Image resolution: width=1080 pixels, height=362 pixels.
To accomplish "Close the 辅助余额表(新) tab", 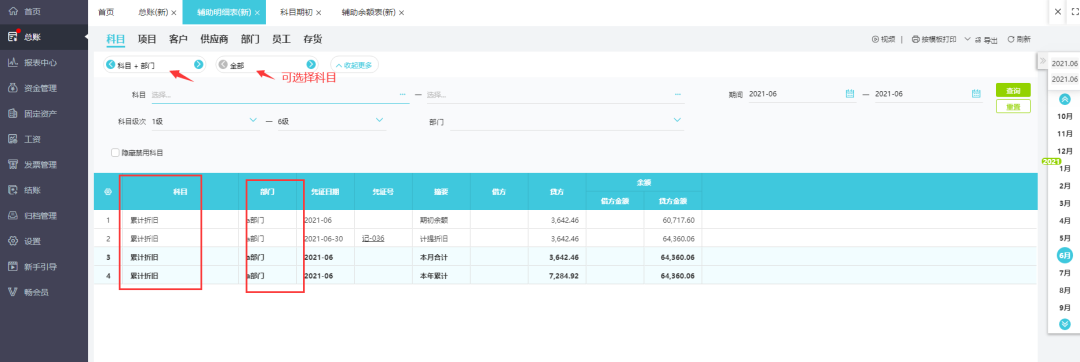I will [x=402, y=12].
